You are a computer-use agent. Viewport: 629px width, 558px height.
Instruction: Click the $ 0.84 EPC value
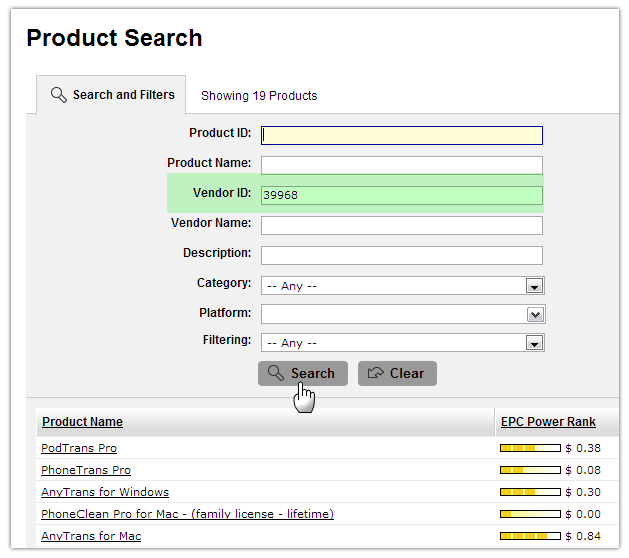[583, 536]
